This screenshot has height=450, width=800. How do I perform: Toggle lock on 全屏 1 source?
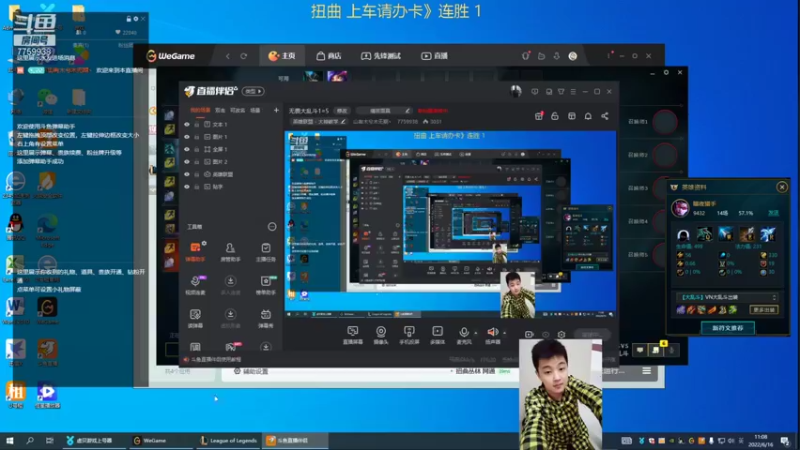click(x=196, y=149)
